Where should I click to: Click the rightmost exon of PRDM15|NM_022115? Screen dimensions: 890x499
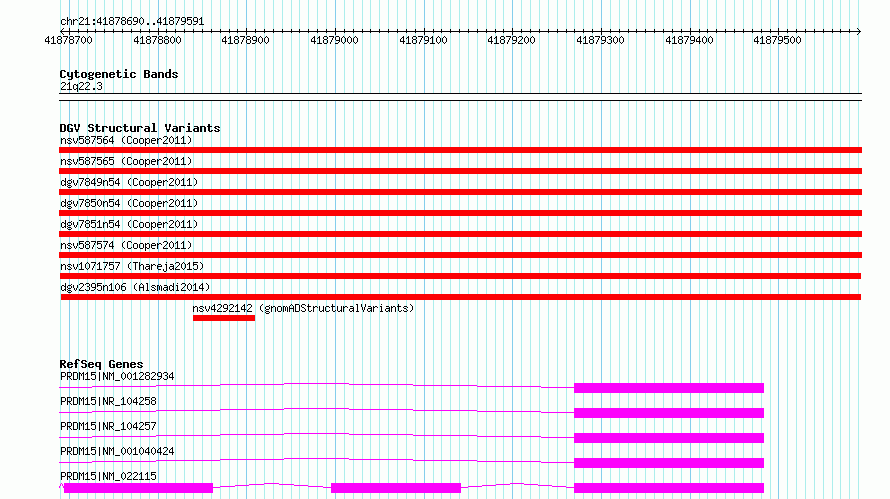click(669, 488)
